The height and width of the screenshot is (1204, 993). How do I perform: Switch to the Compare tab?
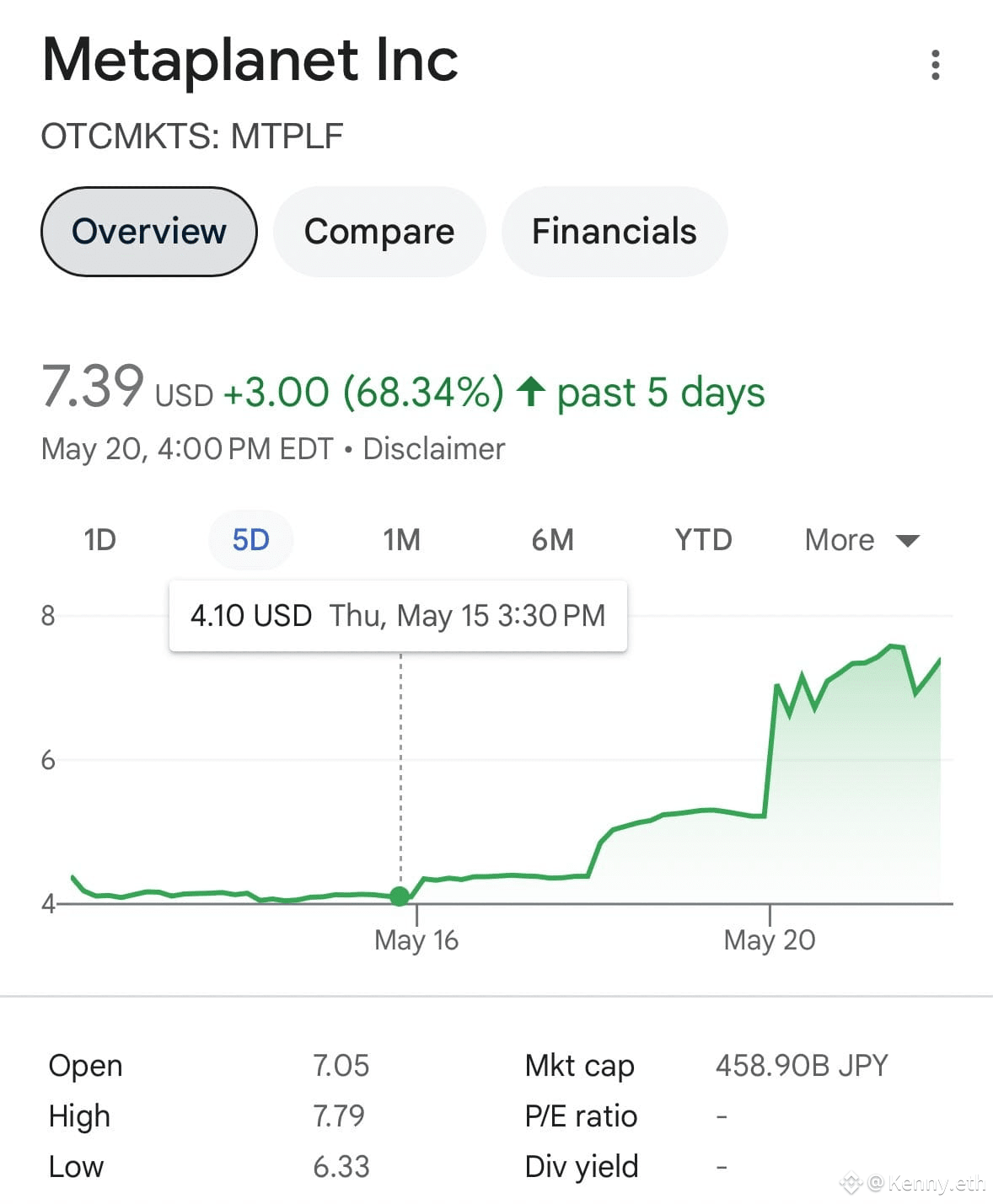(379, 232)
